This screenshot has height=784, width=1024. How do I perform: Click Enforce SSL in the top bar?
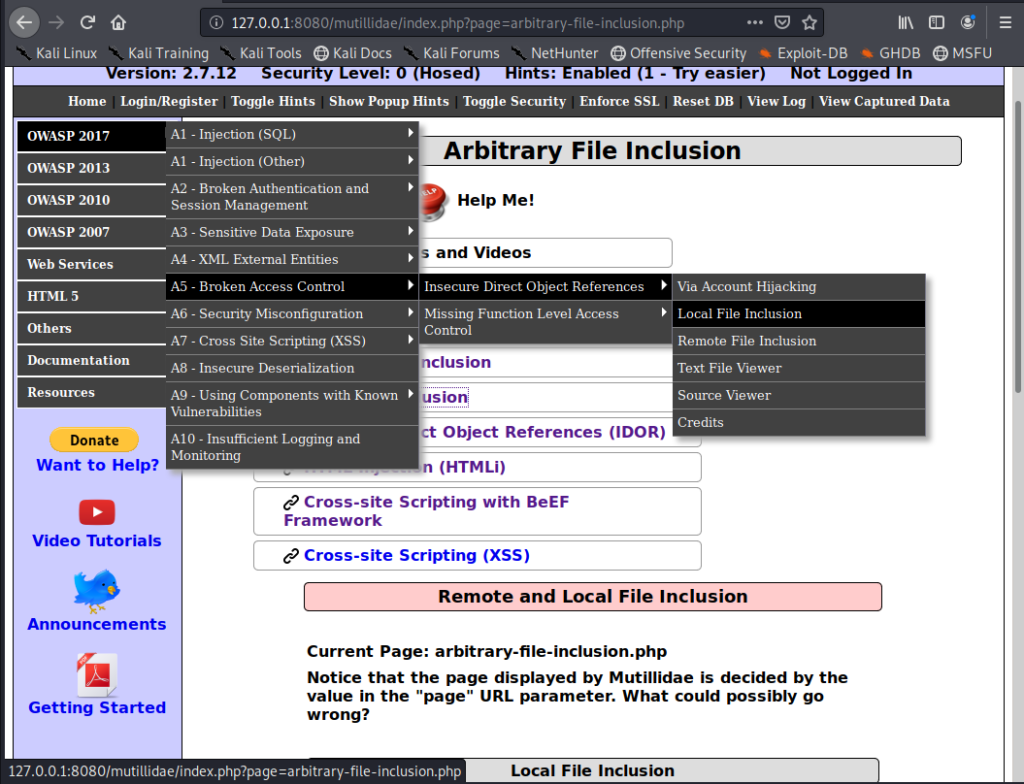(619, 101)
